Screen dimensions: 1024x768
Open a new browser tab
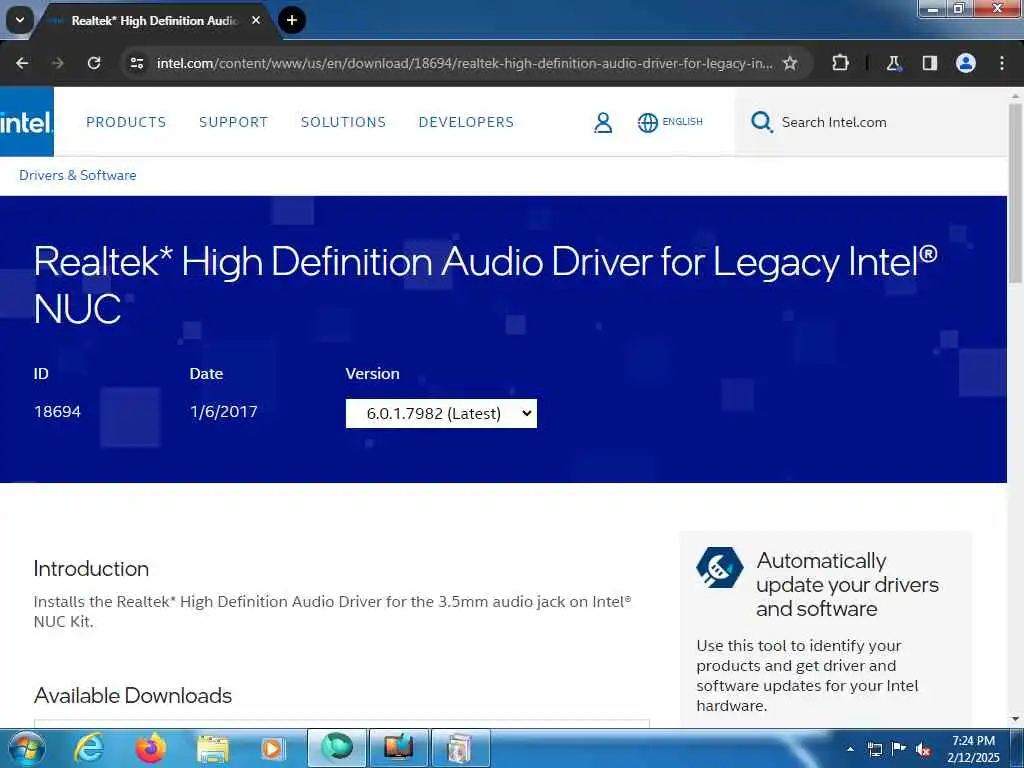pos(292,20)
